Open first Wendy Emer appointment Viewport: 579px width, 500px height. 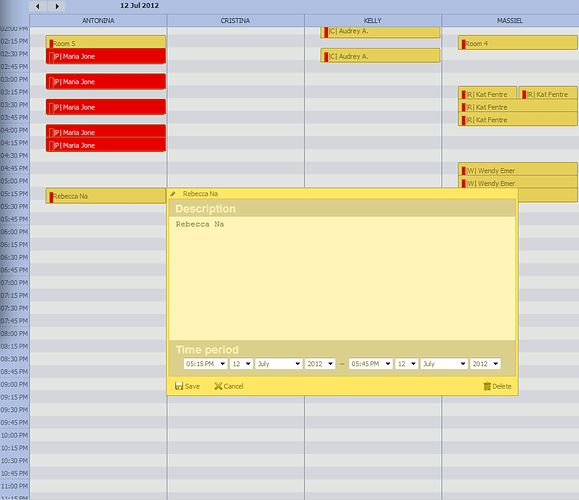(518, 170)
